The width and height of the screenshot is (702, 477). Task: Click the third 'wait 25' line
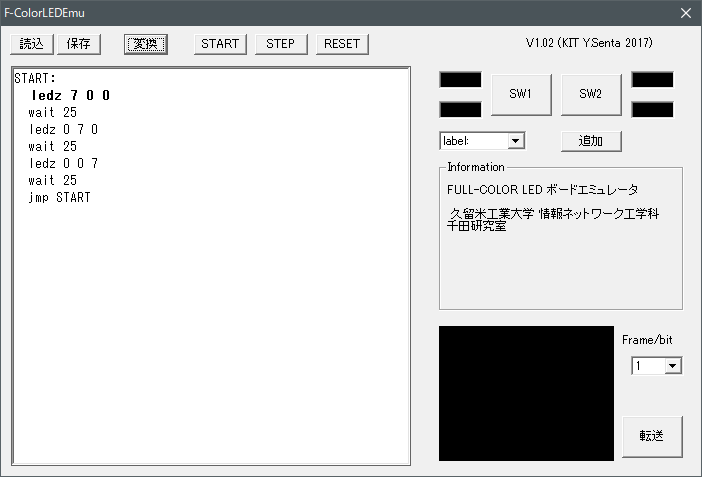tap(52, 180)
